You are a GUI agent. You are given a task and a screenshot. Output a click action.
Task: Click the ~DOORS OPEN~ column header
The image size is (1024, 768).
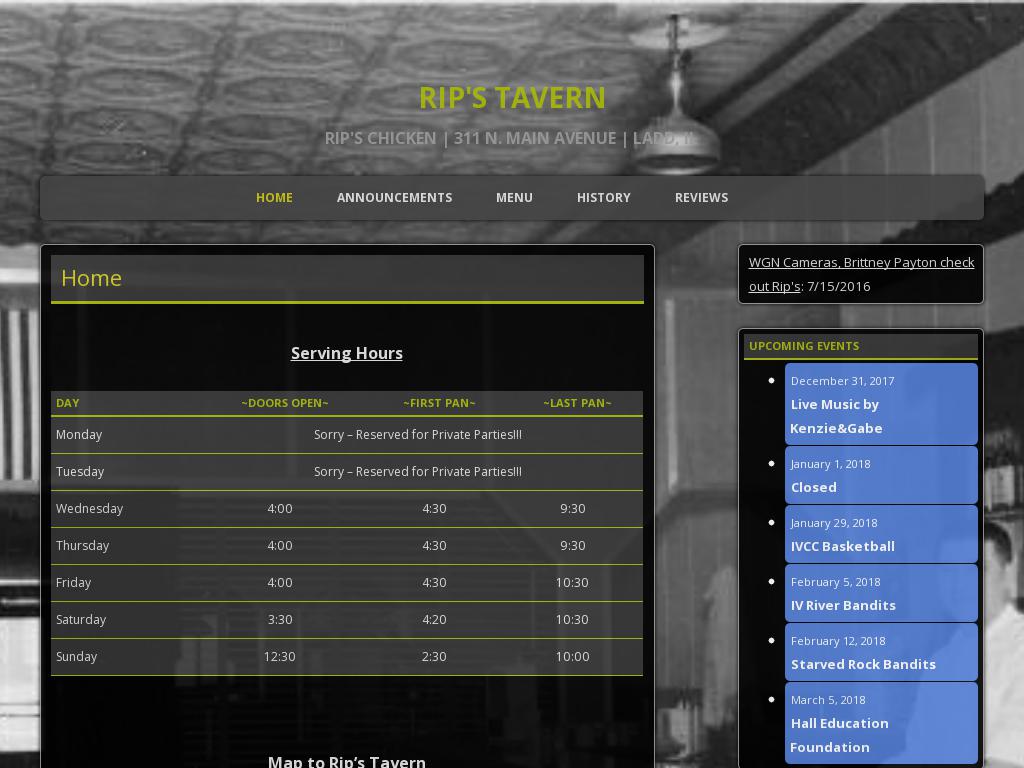(x=285, y=403)
